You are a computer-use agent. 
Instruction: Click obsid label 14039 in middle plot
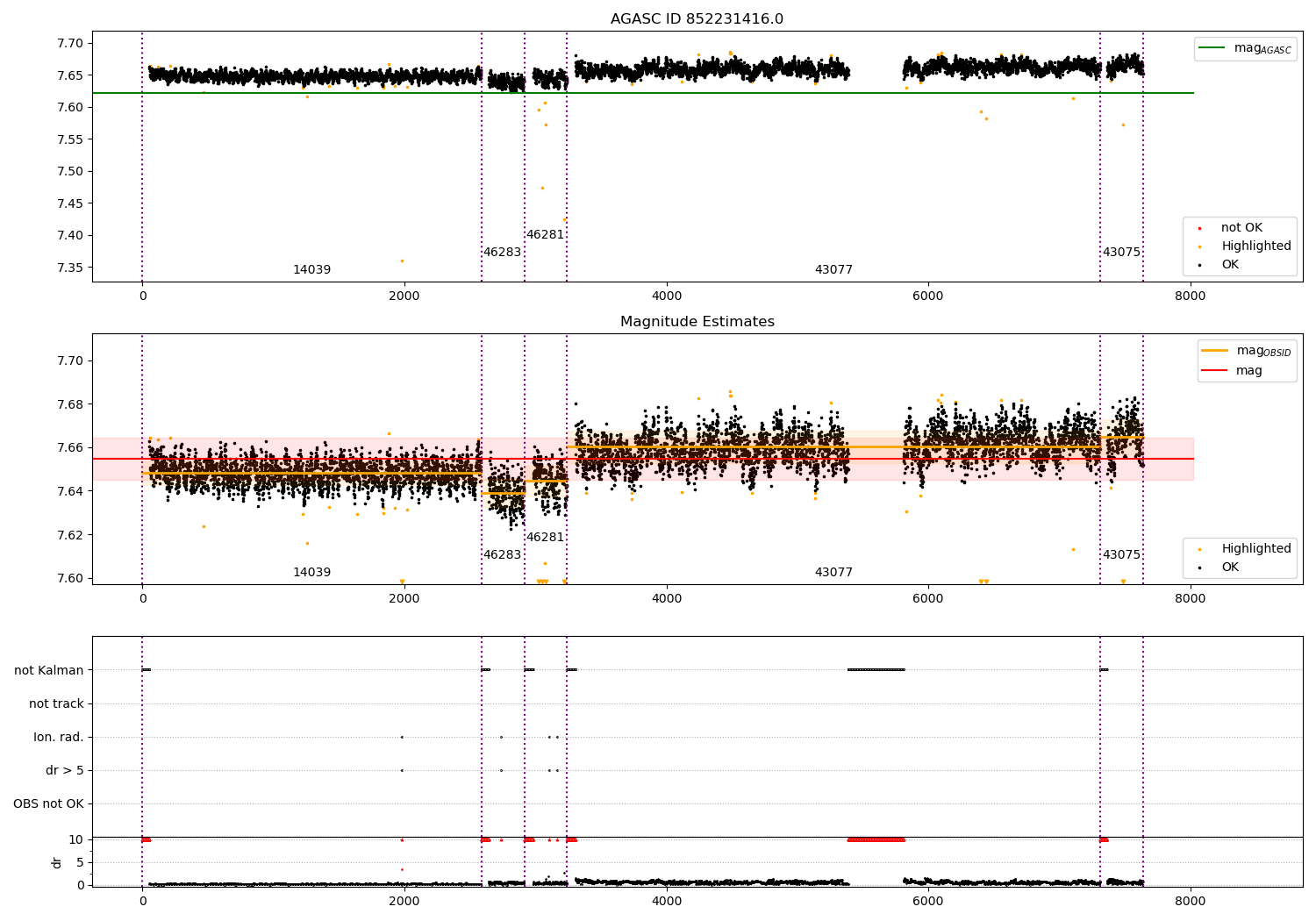(x=311, y=573)
